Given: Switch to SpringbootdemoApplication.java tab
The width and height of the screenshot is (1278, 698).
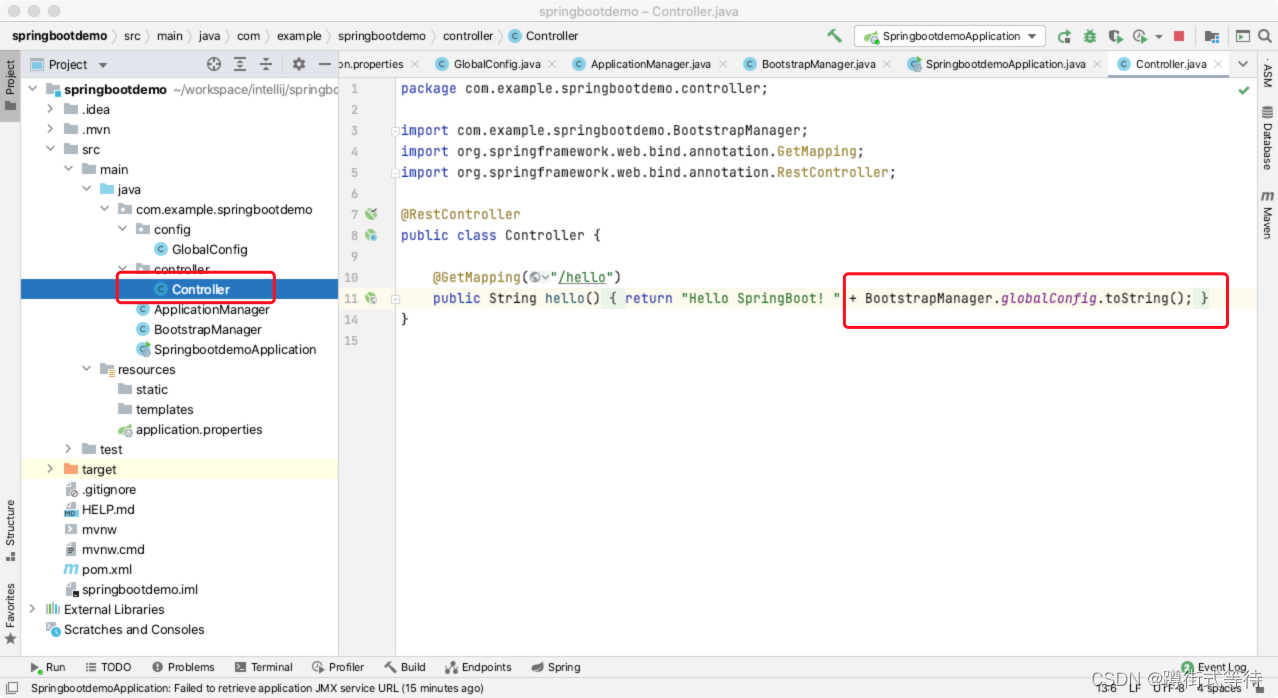Looking at the screenshot, I should [1006, 64].
